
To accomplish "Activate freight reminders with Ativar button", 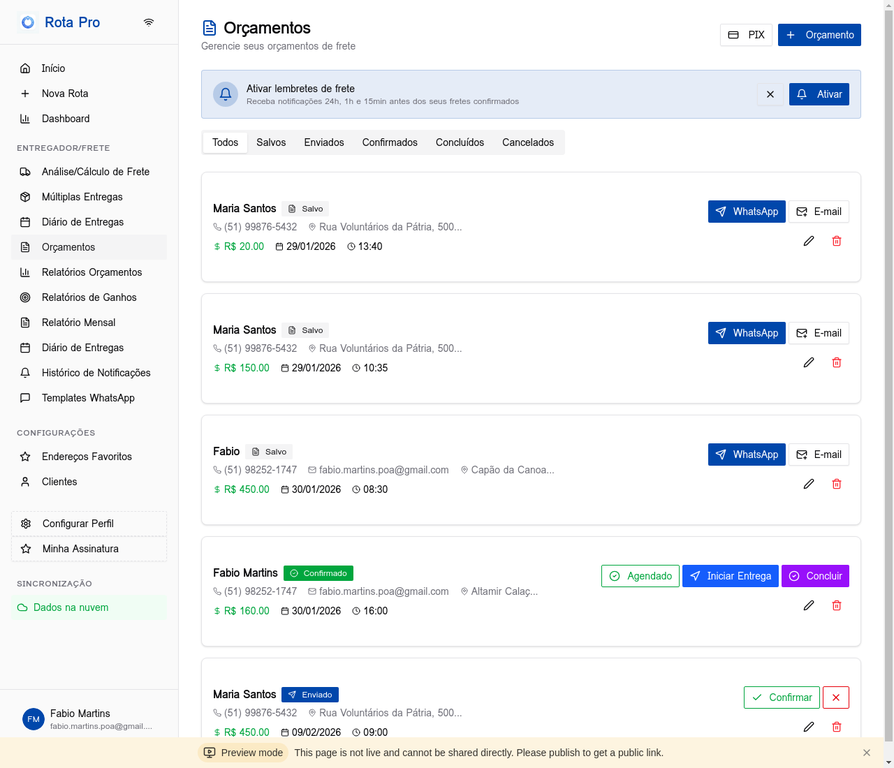I will tap(818, 94).
